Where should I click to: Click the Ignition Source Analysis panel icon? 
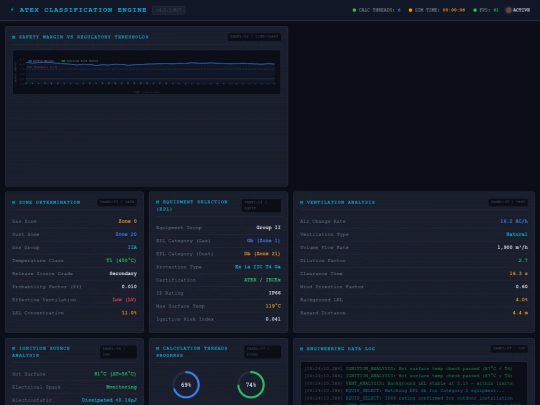pos(14,349)
